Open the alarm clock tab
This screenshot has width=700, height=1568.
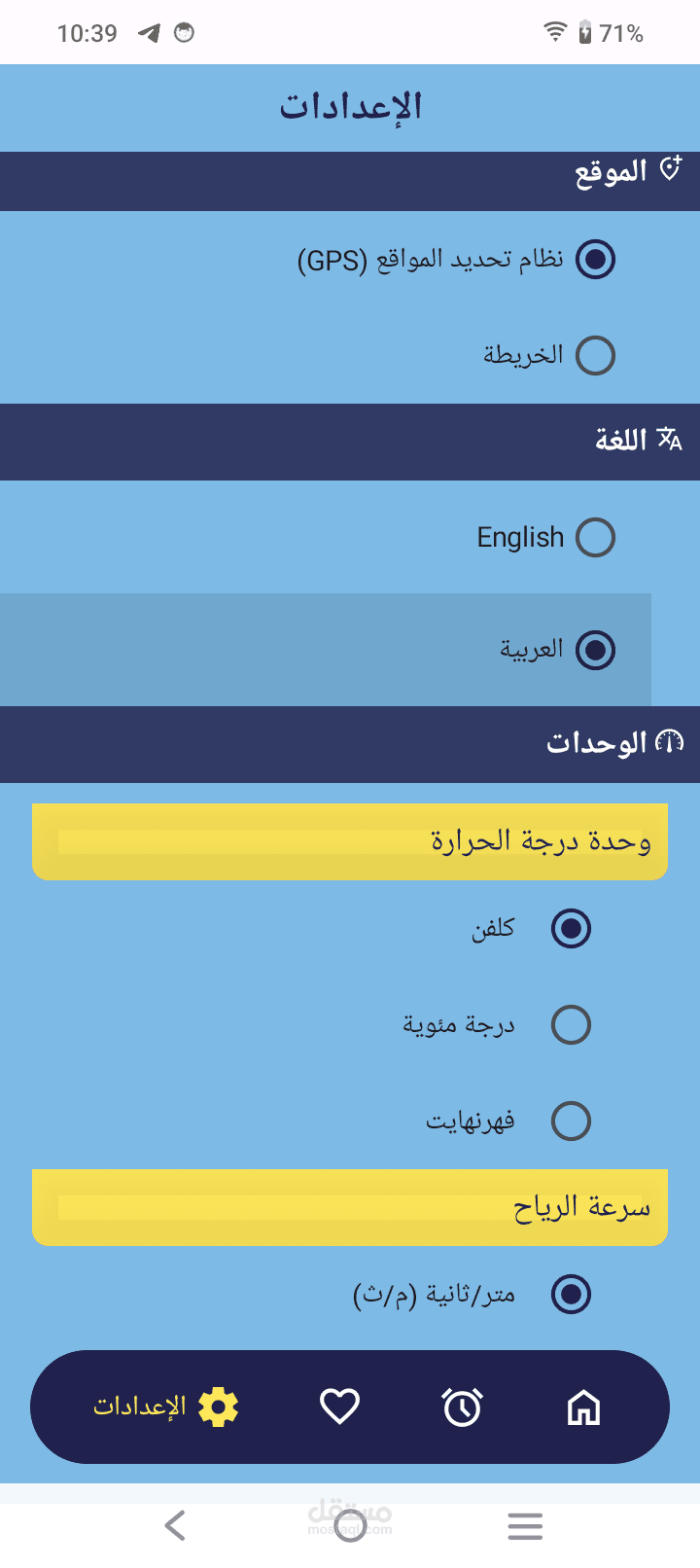coord(462,1407)
